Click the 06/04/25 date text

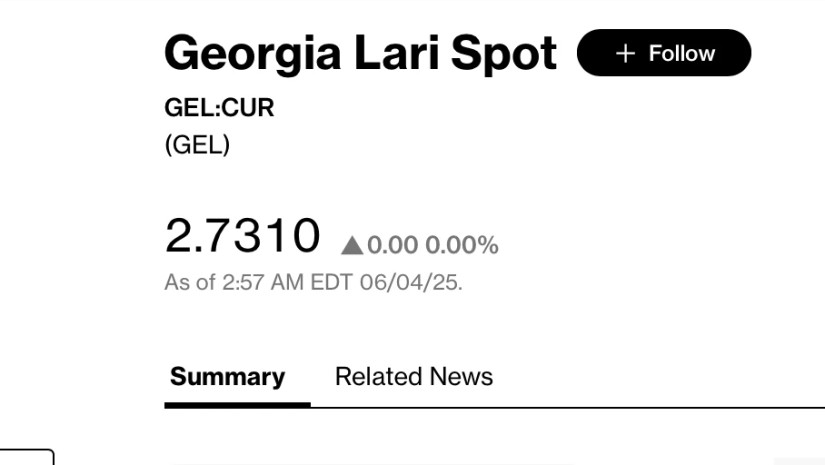point(411,282)
